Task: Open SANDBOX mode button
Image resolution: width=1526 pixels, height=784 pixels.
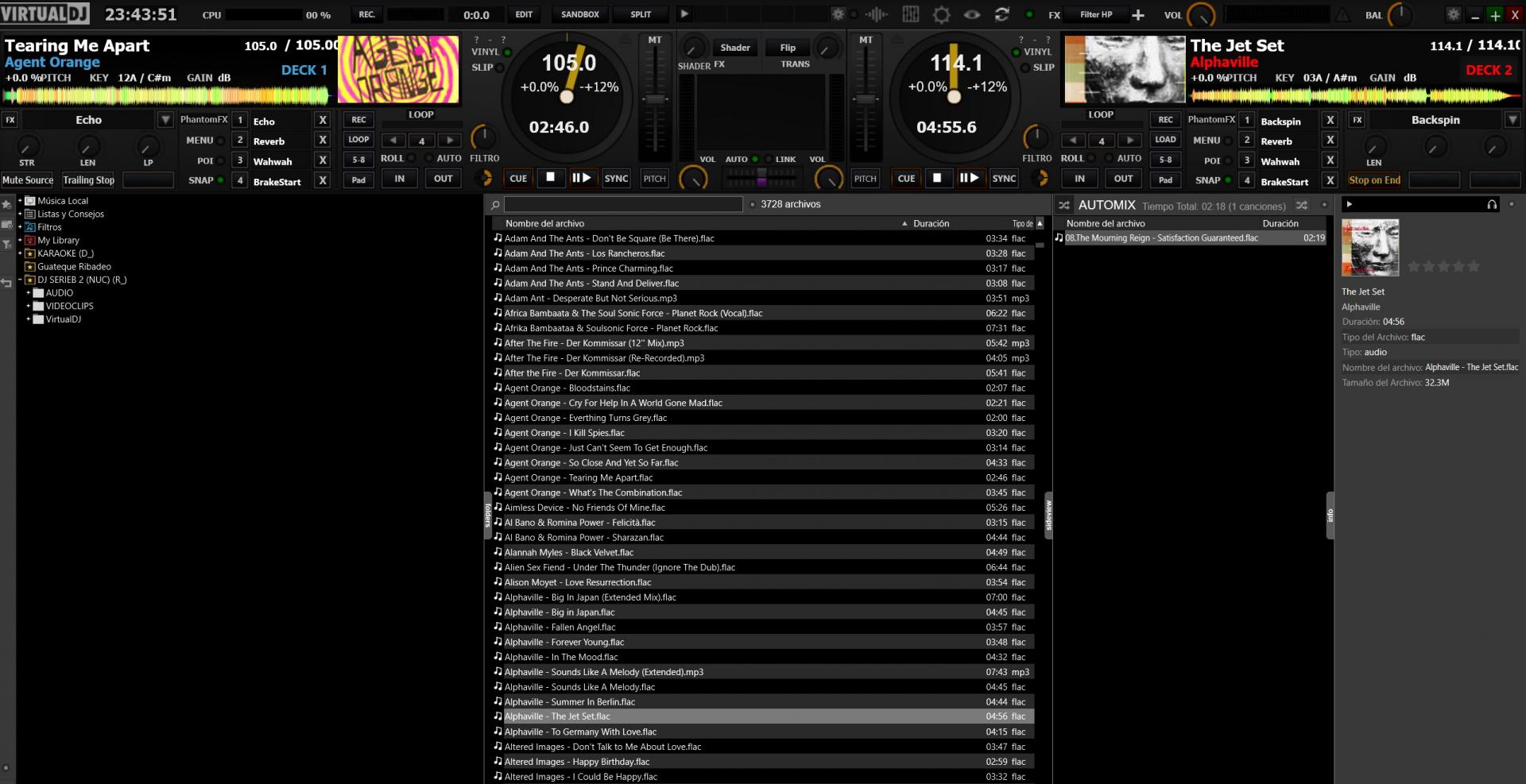Action: click(x=580, y=14)
